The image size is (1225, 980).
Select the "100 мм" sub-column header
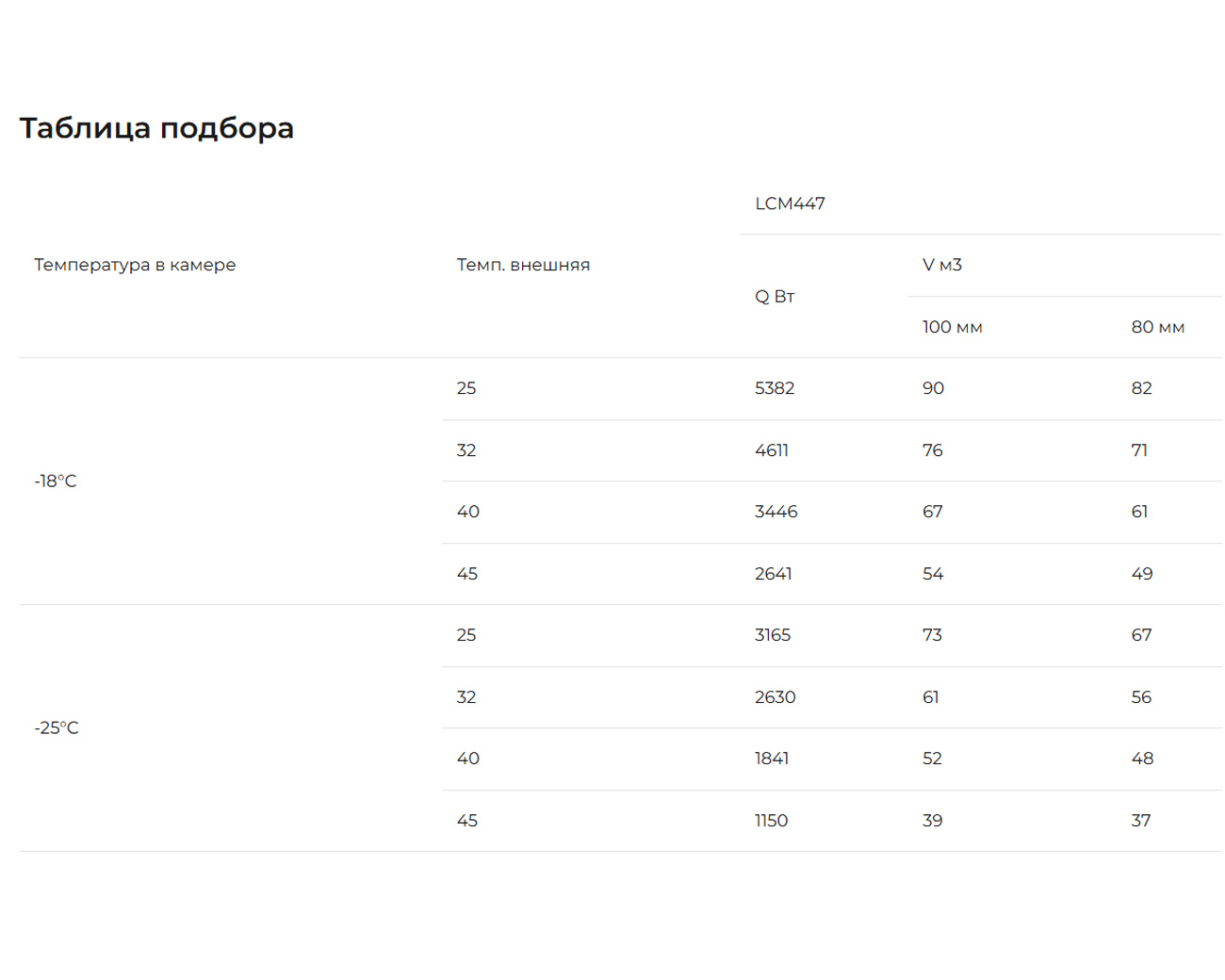[x=952, y=327]
